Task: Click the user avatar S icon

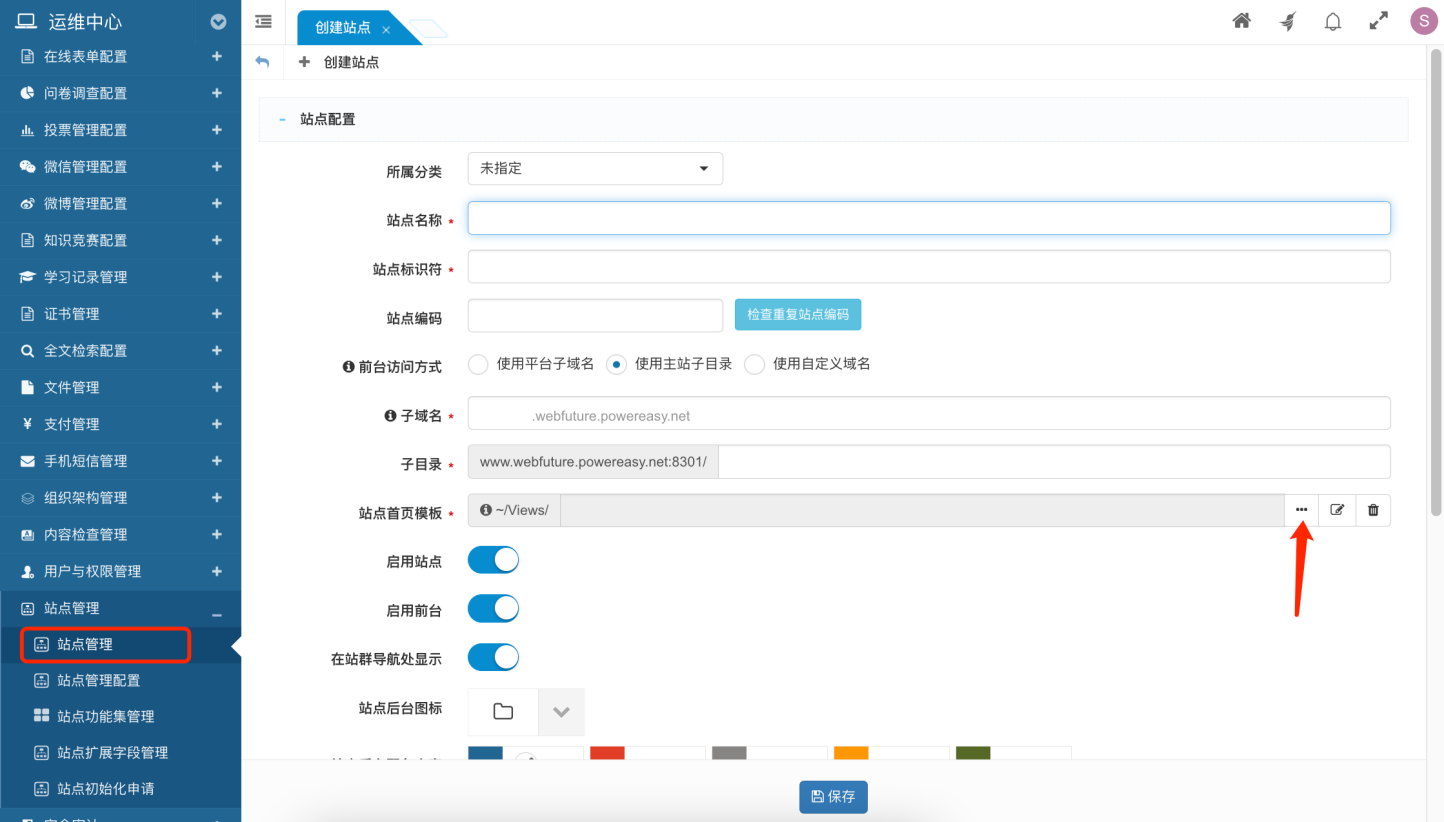Action: (1423, 21)
